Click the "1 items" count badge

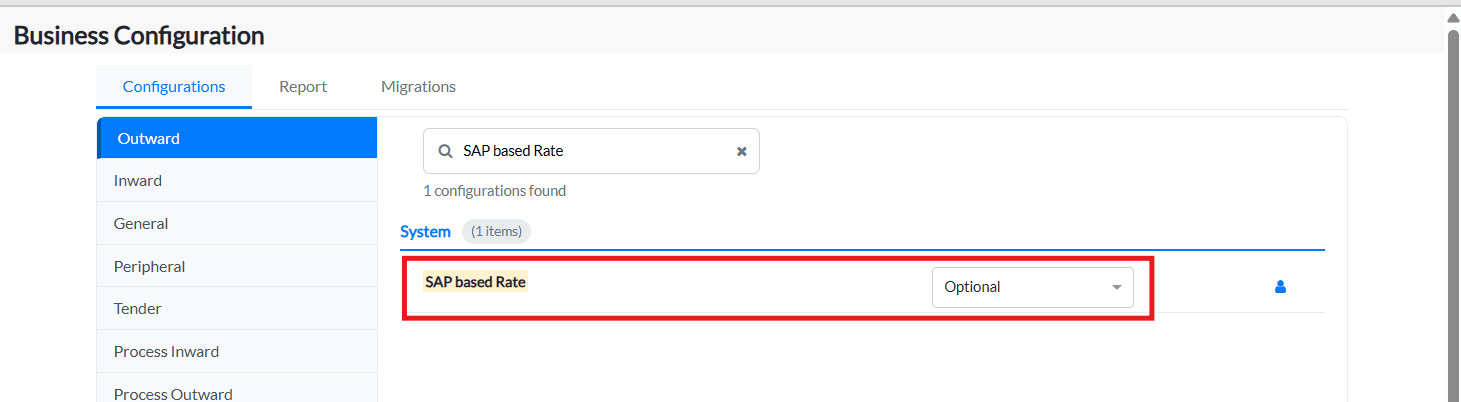(497, 232)
